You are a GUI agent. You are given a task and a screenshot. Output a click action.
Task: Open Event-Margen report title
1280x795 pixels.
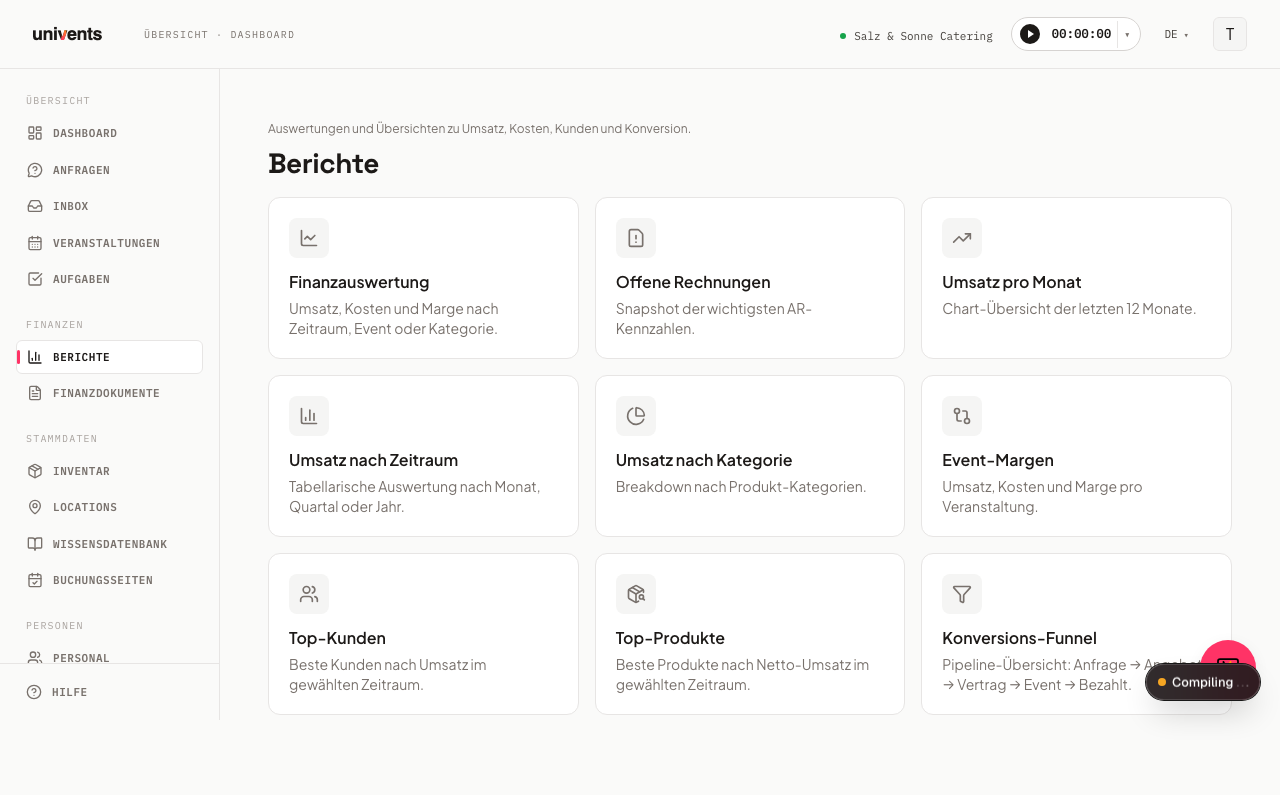(x=998, y=460)
